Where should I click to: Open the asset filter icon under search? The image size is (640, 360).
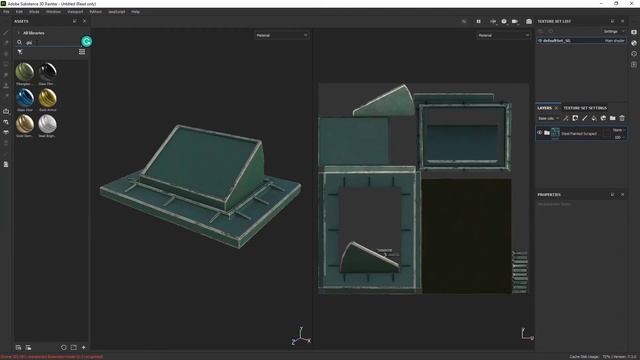pos(20,52)
